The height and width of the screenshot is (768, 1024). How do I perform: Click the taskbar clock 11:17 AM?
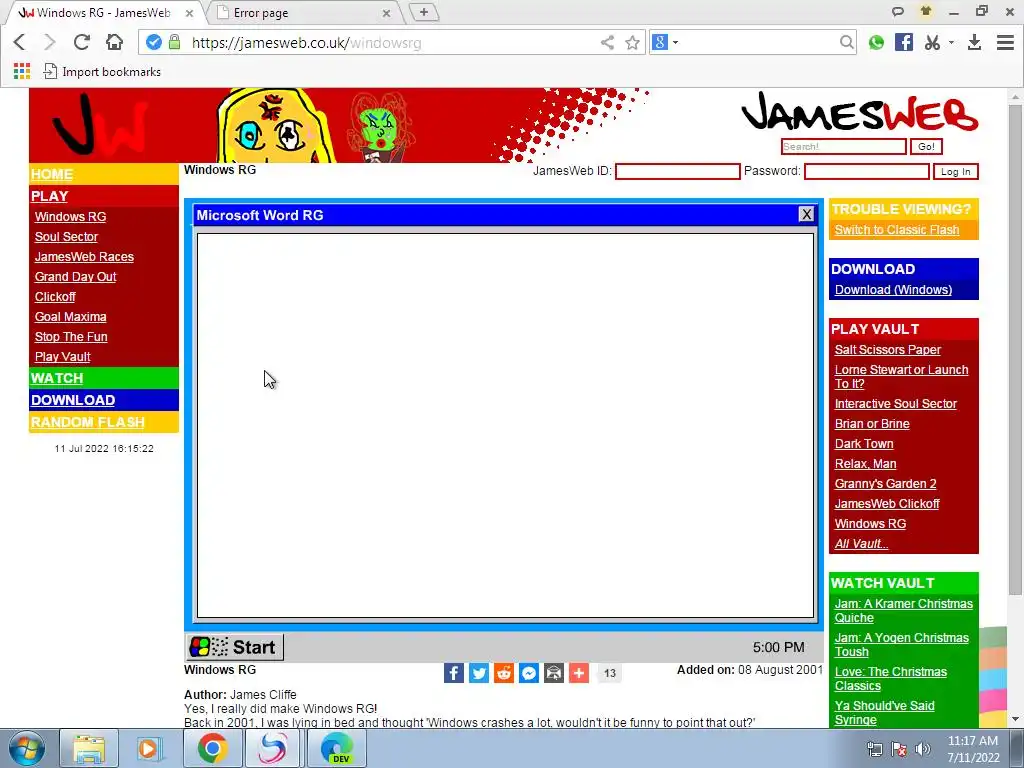pos(973,748)
